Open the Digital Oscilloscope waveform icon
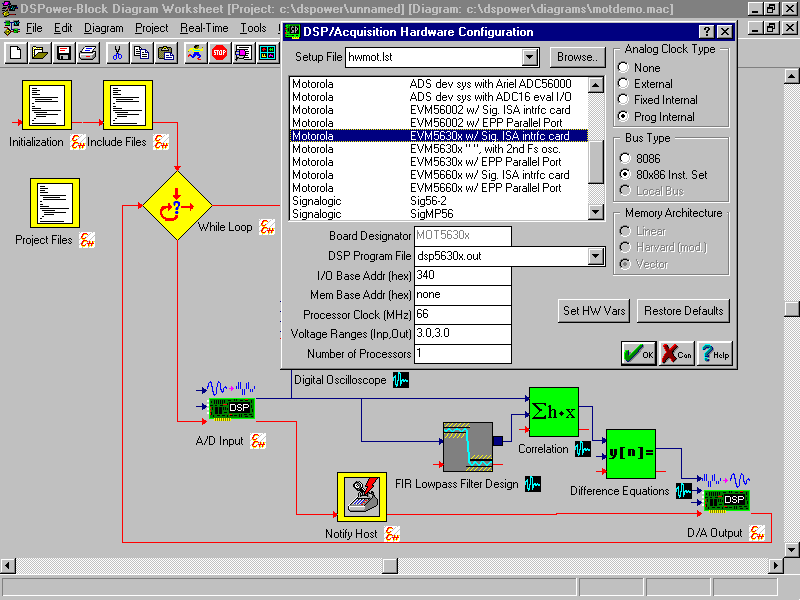The width and height of the screenshot is (800, 600). 401,380
